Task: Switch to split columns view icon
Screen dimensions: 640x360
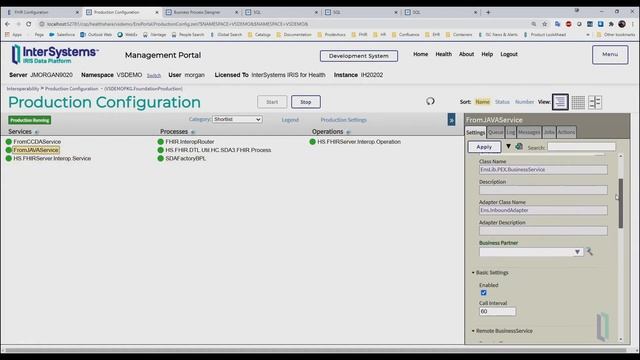Action: (x=595, y=102)
